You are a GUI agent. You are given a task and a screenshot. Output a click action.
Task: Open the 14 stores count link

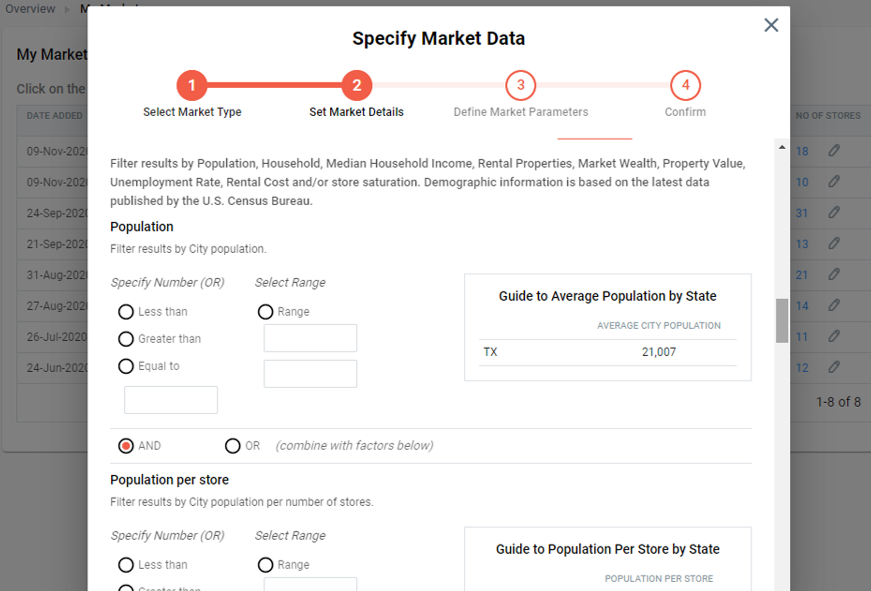(802, 306)
